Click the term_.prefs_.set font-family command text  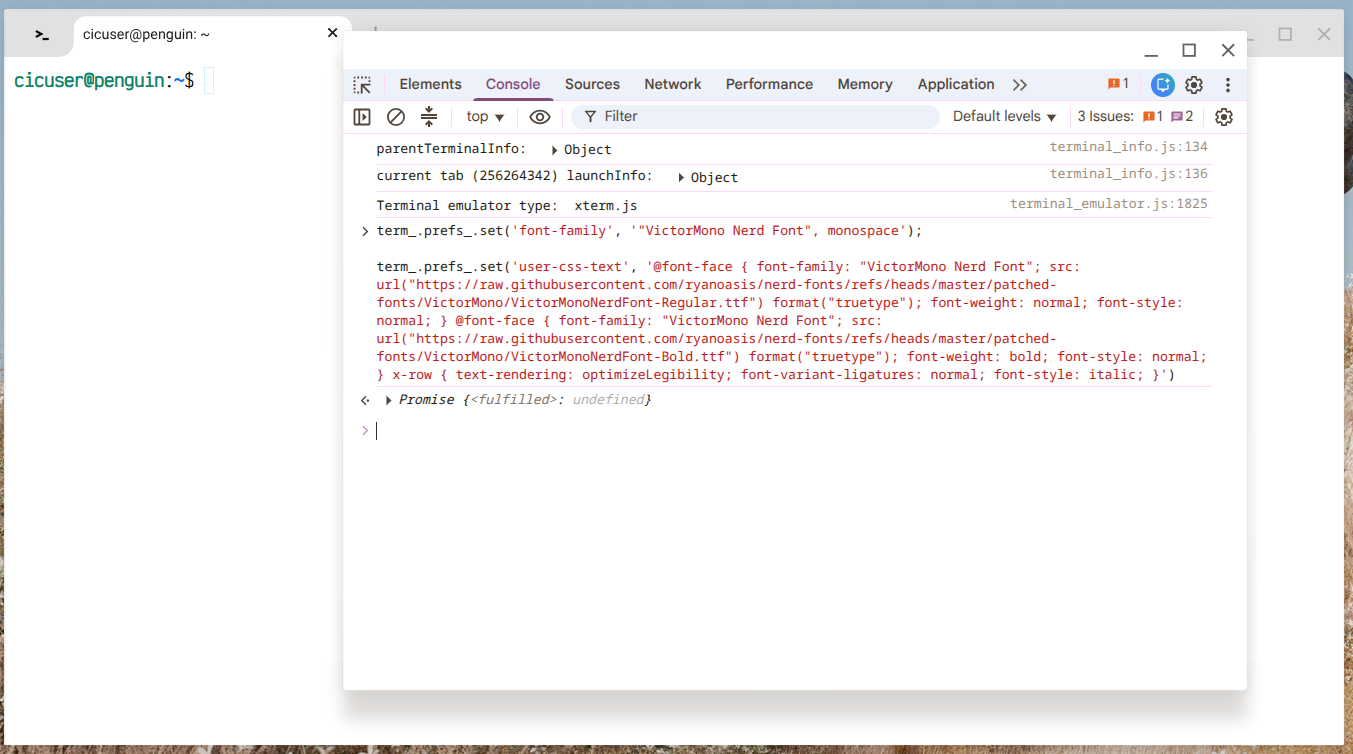tap(649, 231)
